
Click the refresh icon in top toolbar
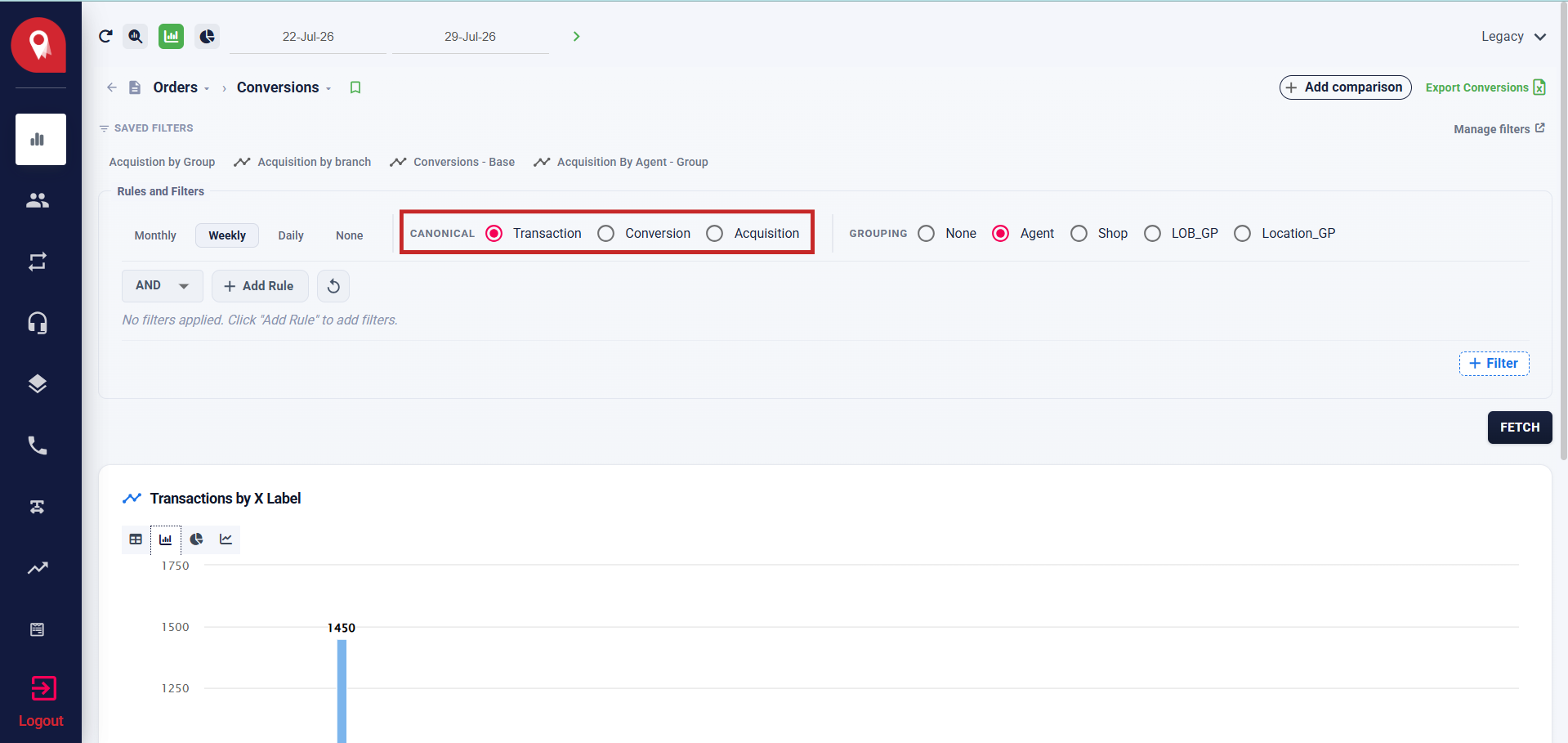105,36
